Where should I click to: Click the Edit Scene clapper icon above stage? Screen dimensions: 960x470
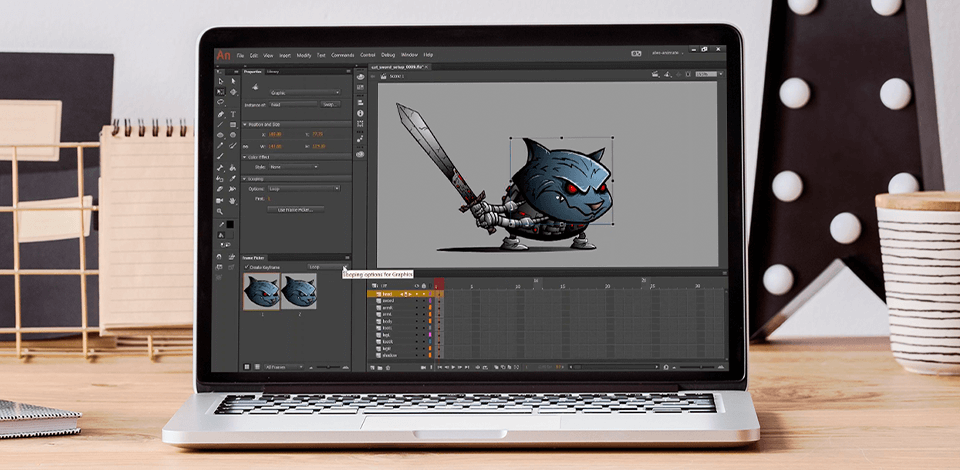(x=656, y=74)
